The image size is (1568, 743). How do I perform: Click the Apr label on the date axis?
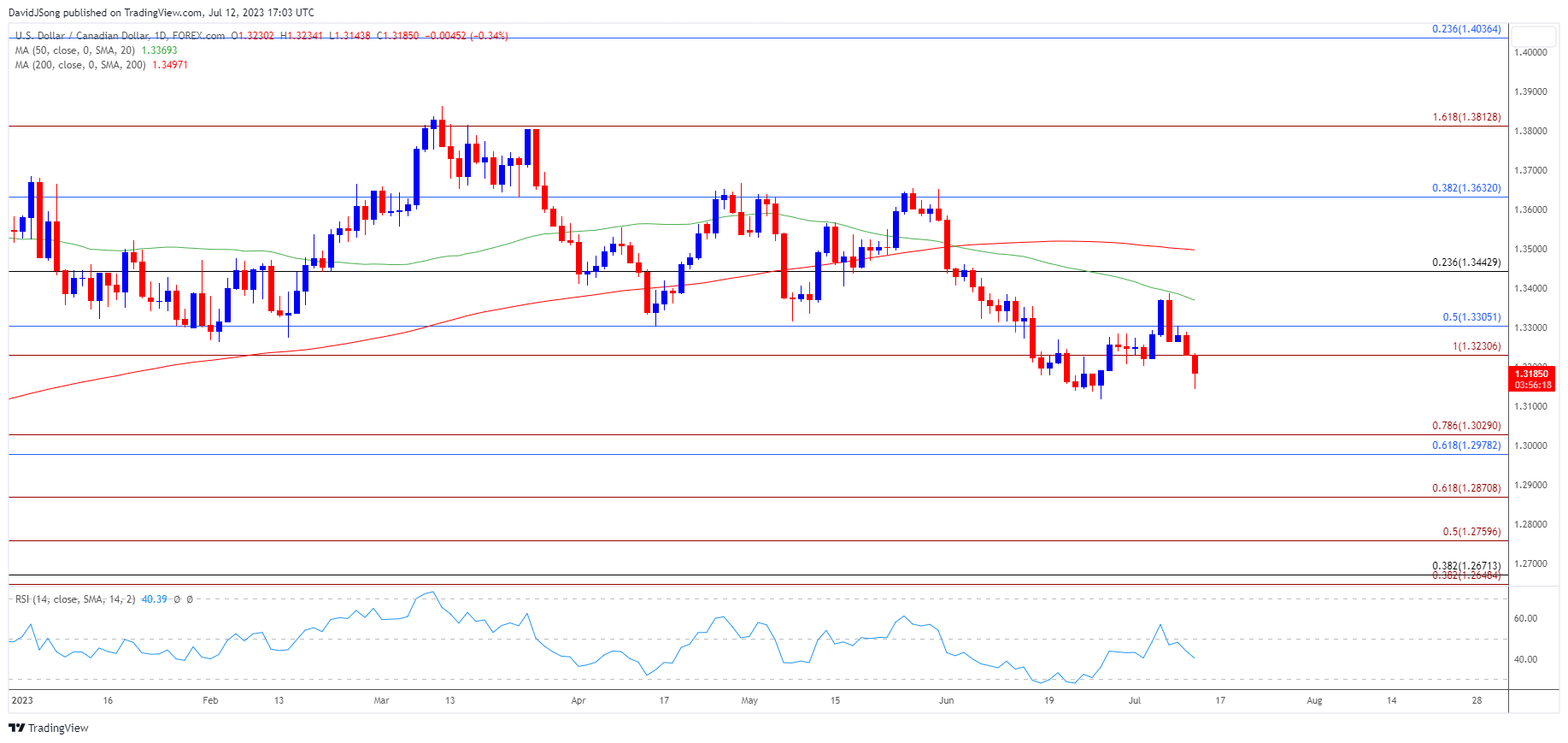coord(578,700)
